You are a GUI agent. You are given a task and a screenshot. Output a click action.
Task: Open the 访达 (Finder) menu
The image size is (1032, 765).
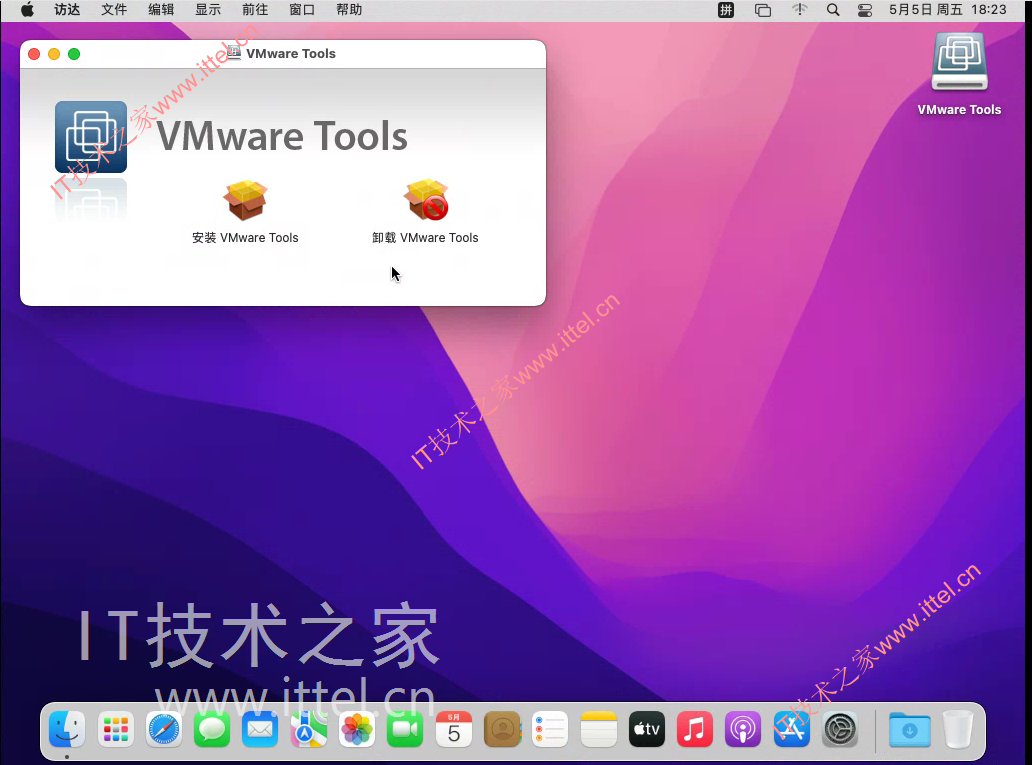(x=67, y=10)
